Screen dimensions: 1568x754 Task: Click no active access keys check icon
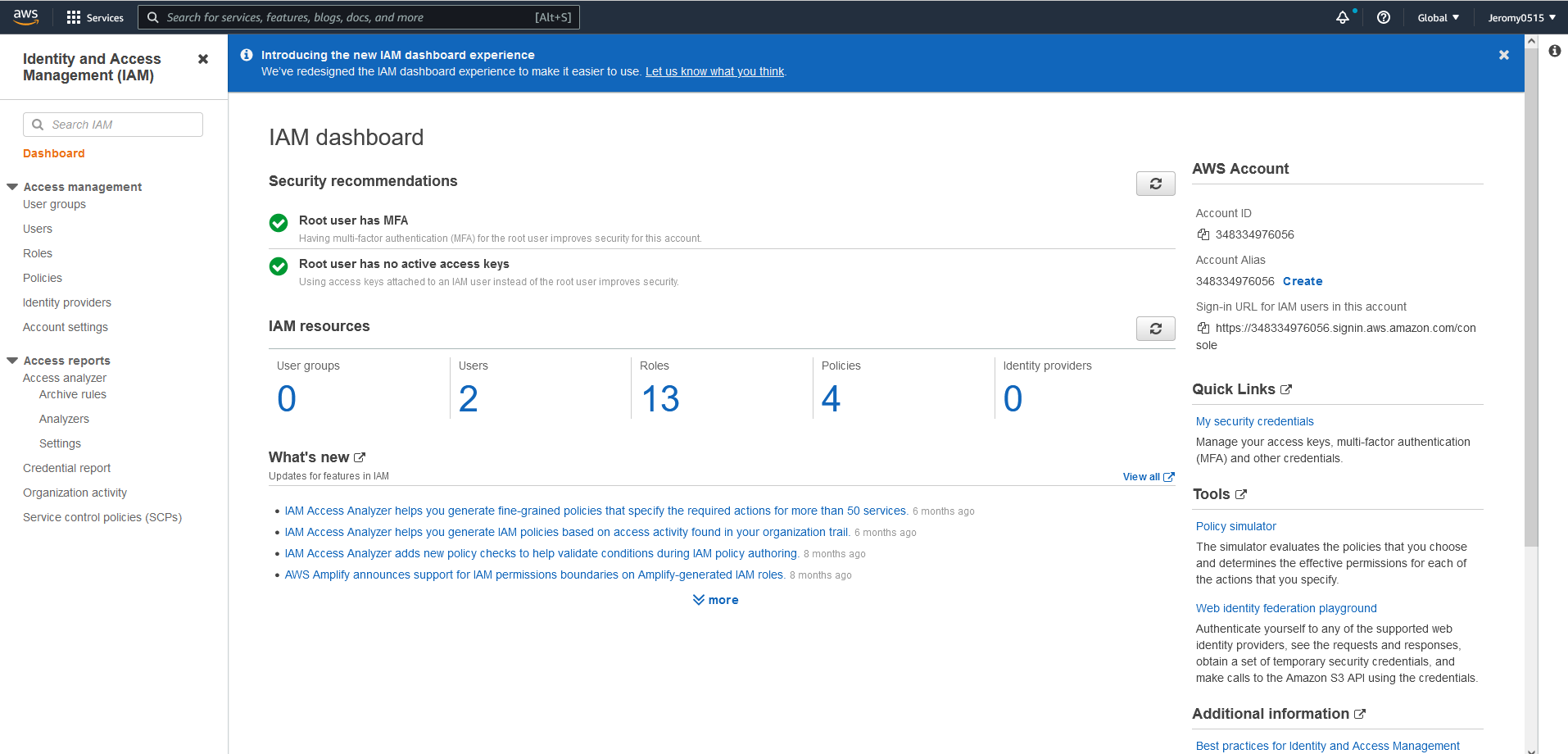(x=279, y=266)
